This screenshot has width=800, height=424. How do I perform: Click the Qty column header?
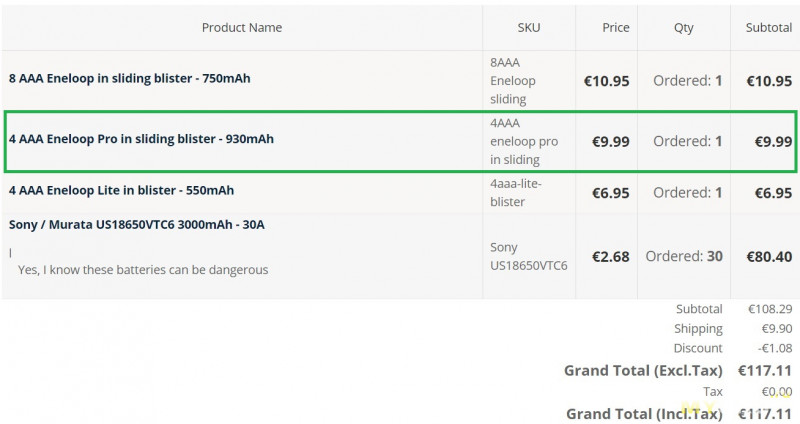click(x=684, y=28)
